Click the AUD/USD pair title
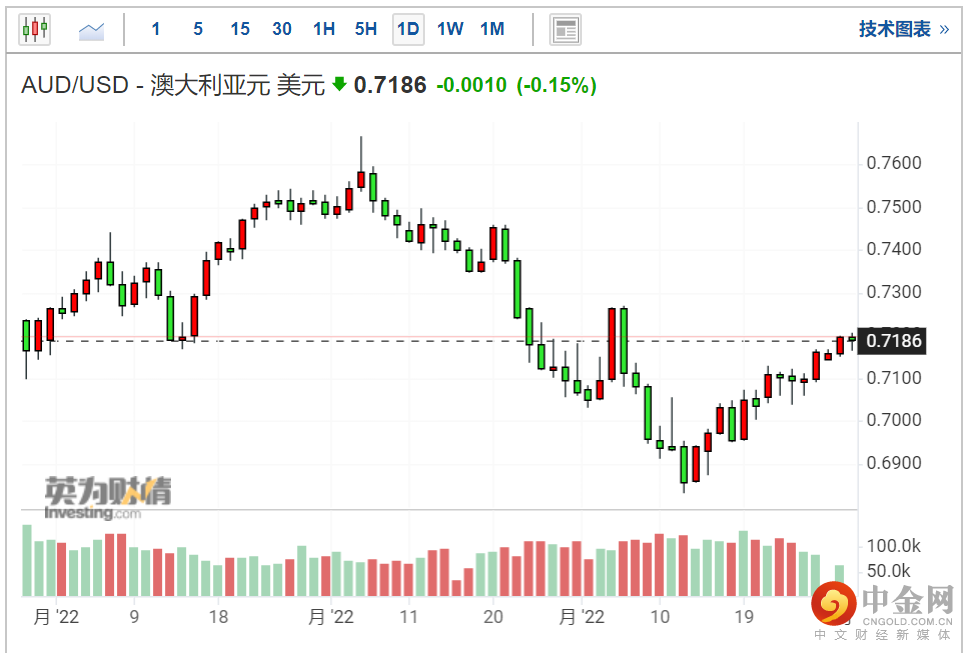The height and width of the screenshot is (653, 968). [x=172, y=86]
